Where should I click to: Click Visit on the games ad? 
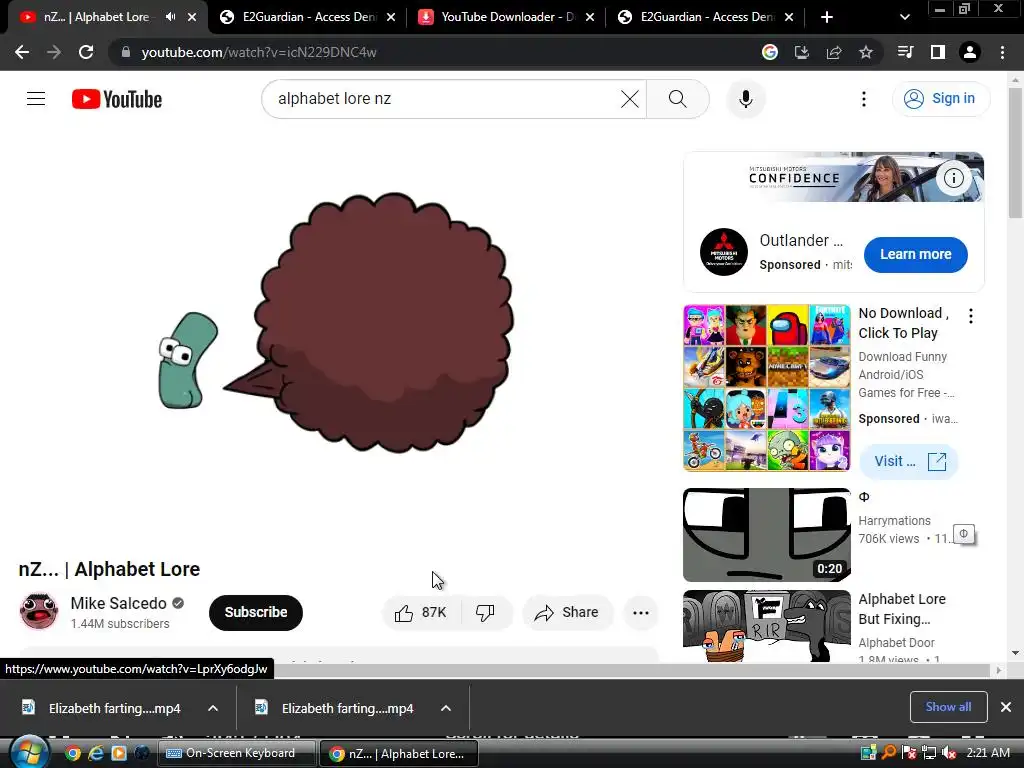pyautogui.click(x=908, y=462)
